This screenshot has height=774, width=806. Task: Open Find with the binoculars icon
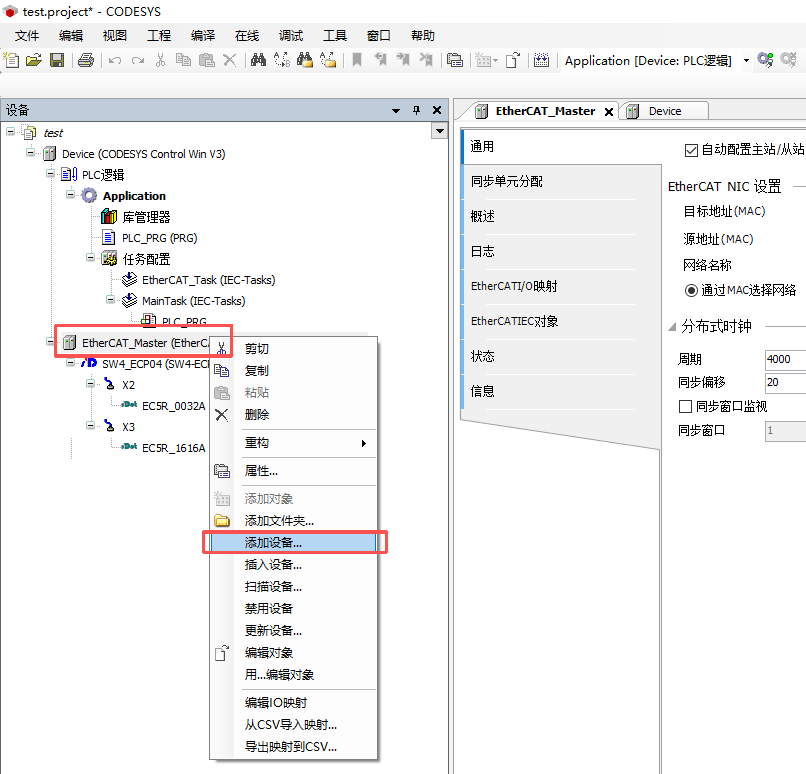click(258, 60)
